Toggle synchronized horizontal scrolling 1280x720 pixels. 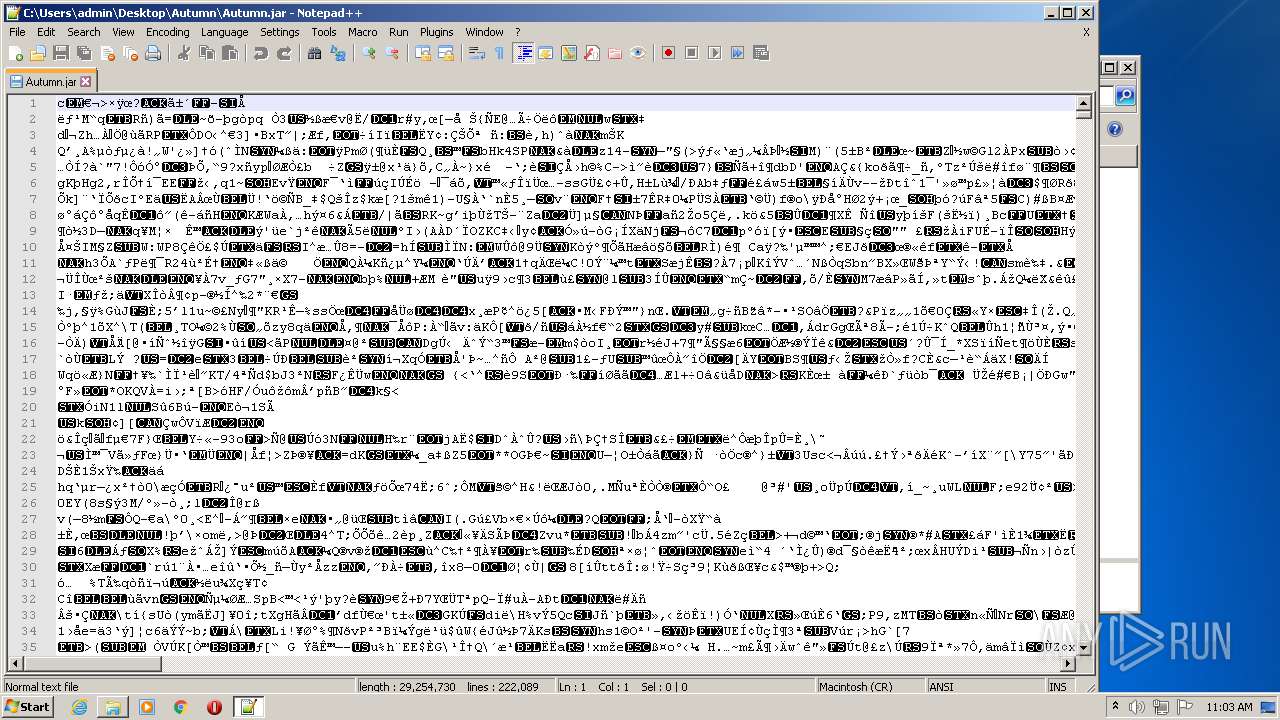point(445,53)
